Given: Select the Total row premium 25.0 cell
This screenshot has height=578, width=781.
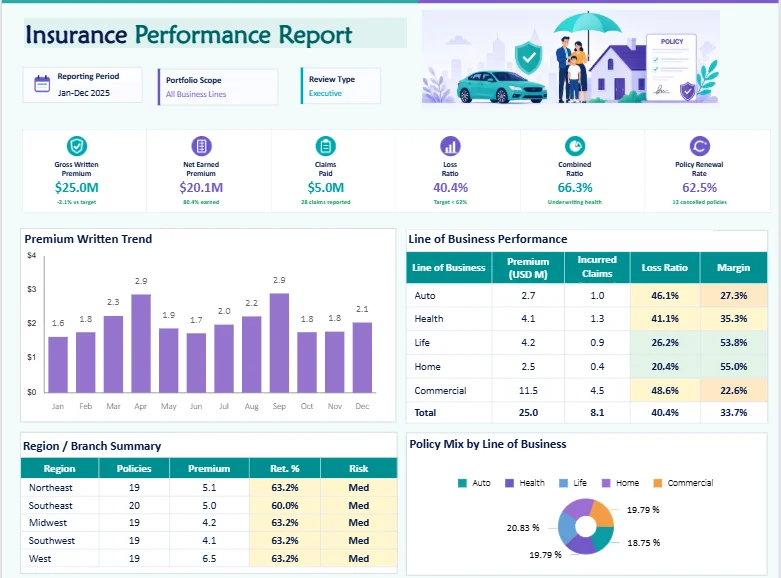Looking at the screenshot, I should [x=528, y=413].
